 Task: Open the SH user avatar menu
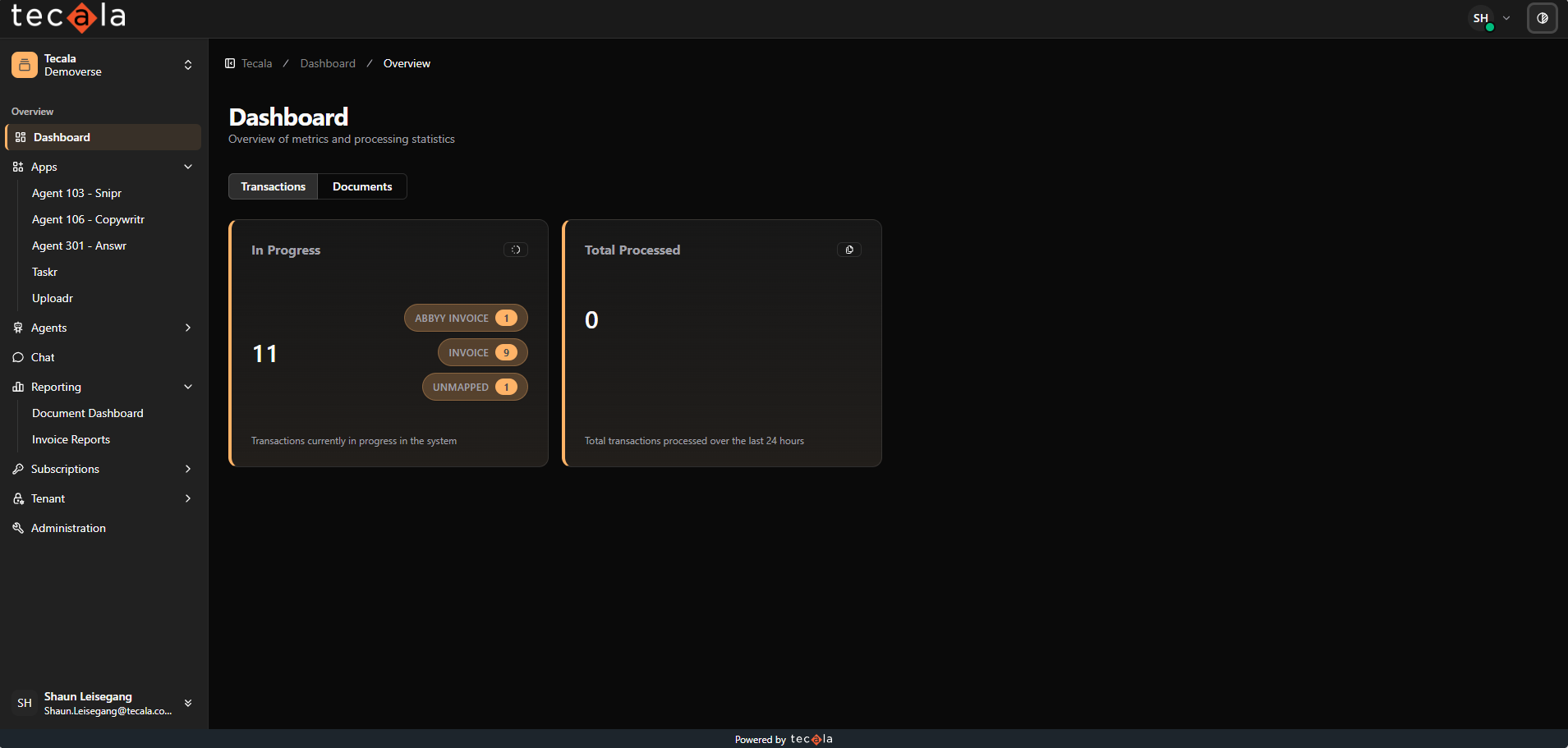point(1481,18)
